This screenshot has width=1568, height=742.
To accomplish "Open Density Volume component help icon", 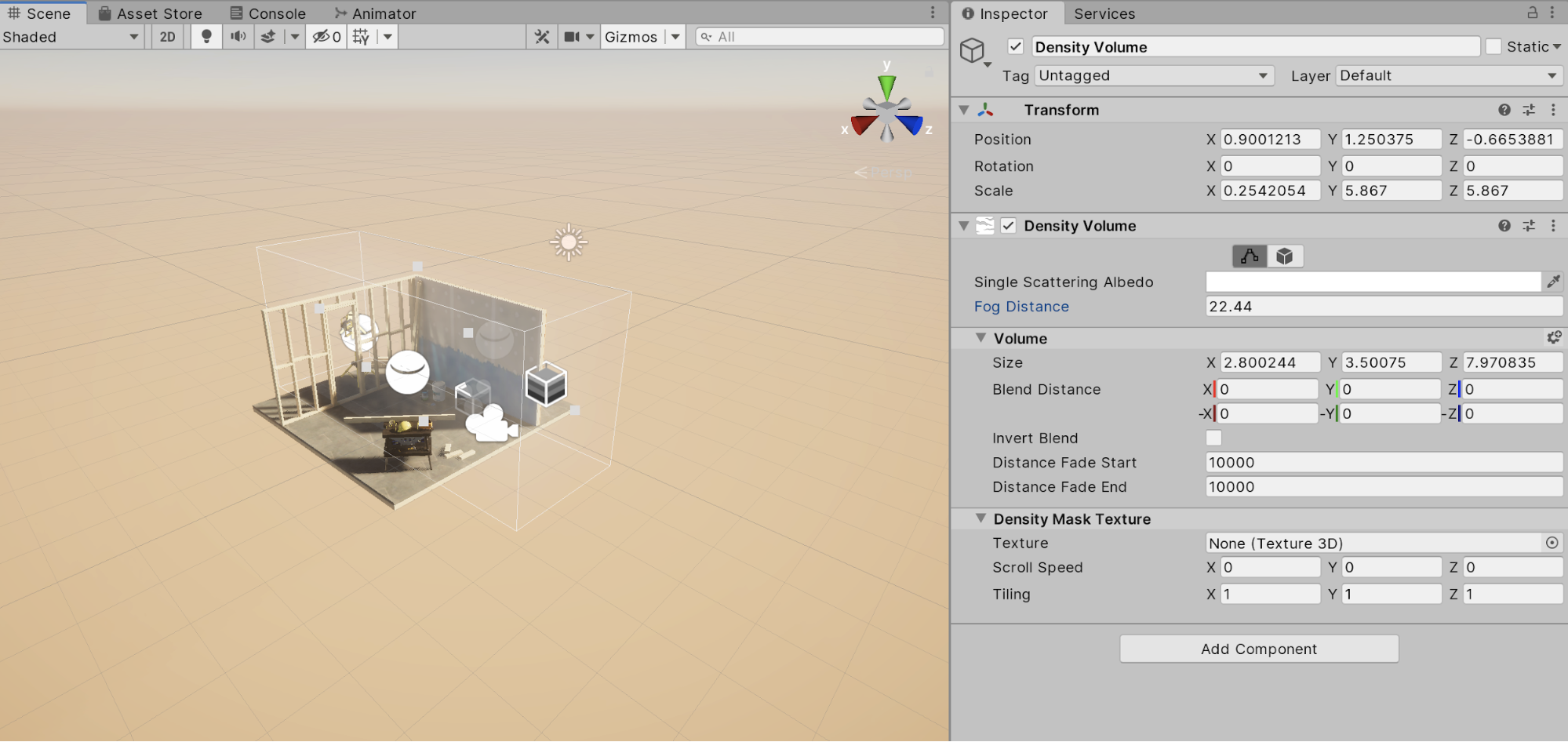I will point(1504,226).
